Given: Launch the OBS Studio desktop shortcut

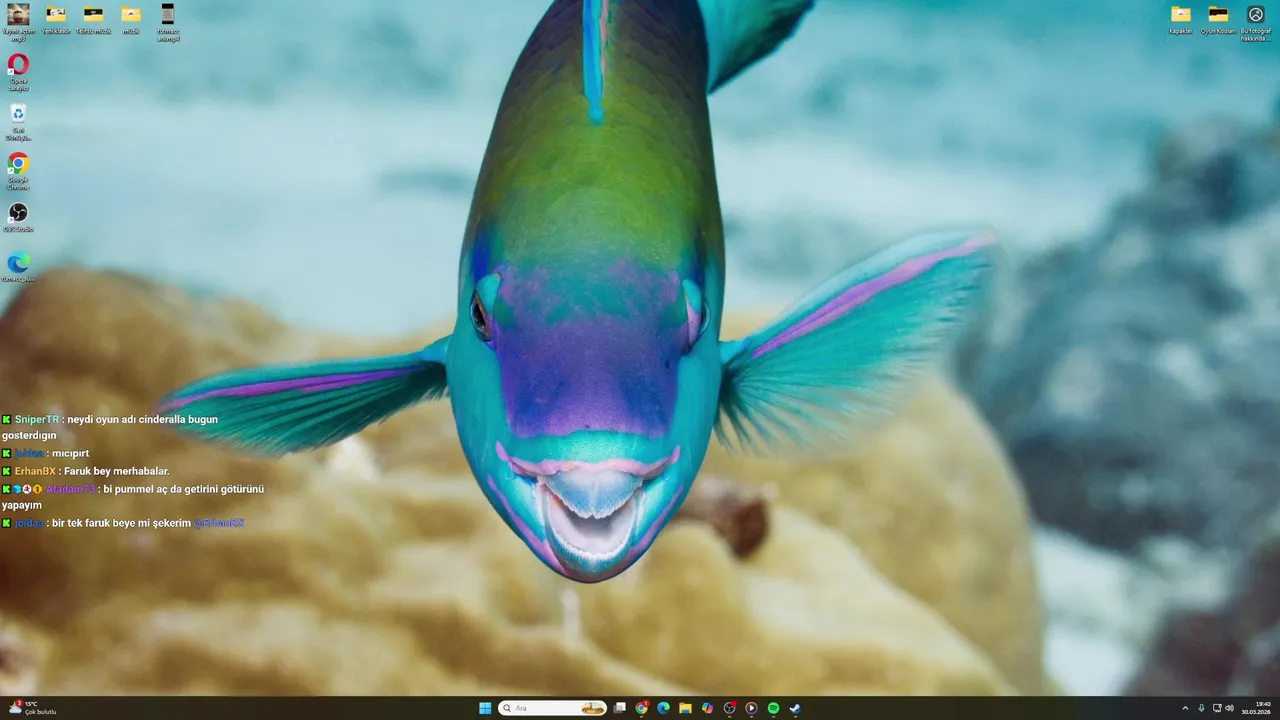Looking at the screenshot, I should [18, 217].
